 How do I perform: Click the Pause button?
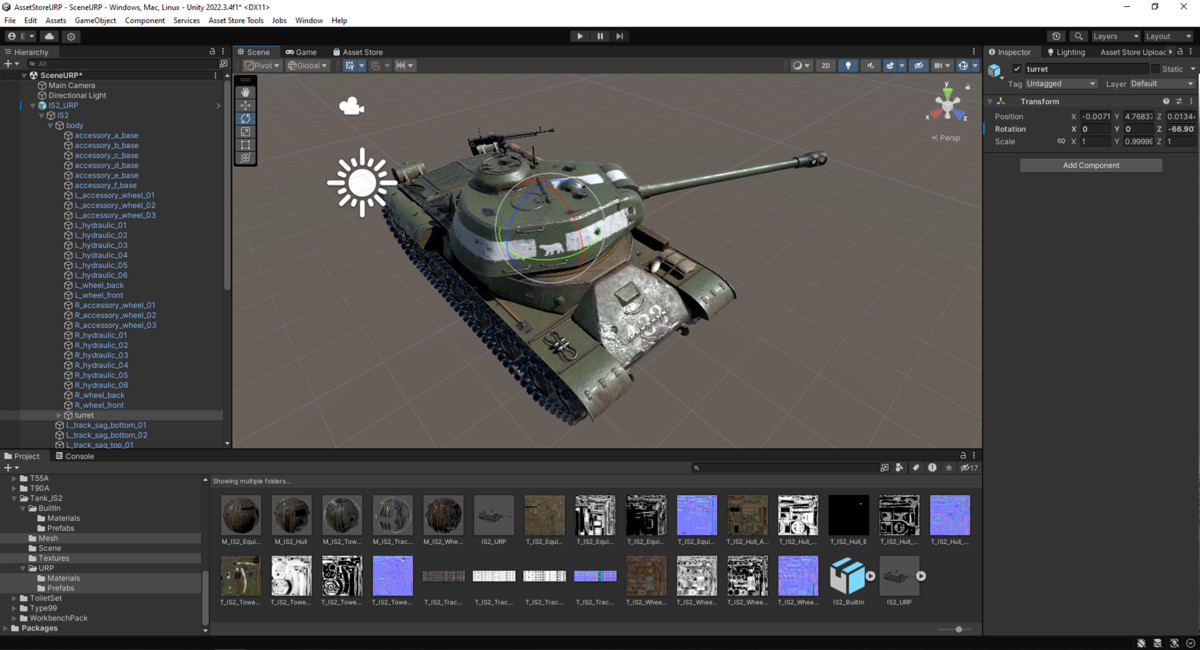[600, 35]
